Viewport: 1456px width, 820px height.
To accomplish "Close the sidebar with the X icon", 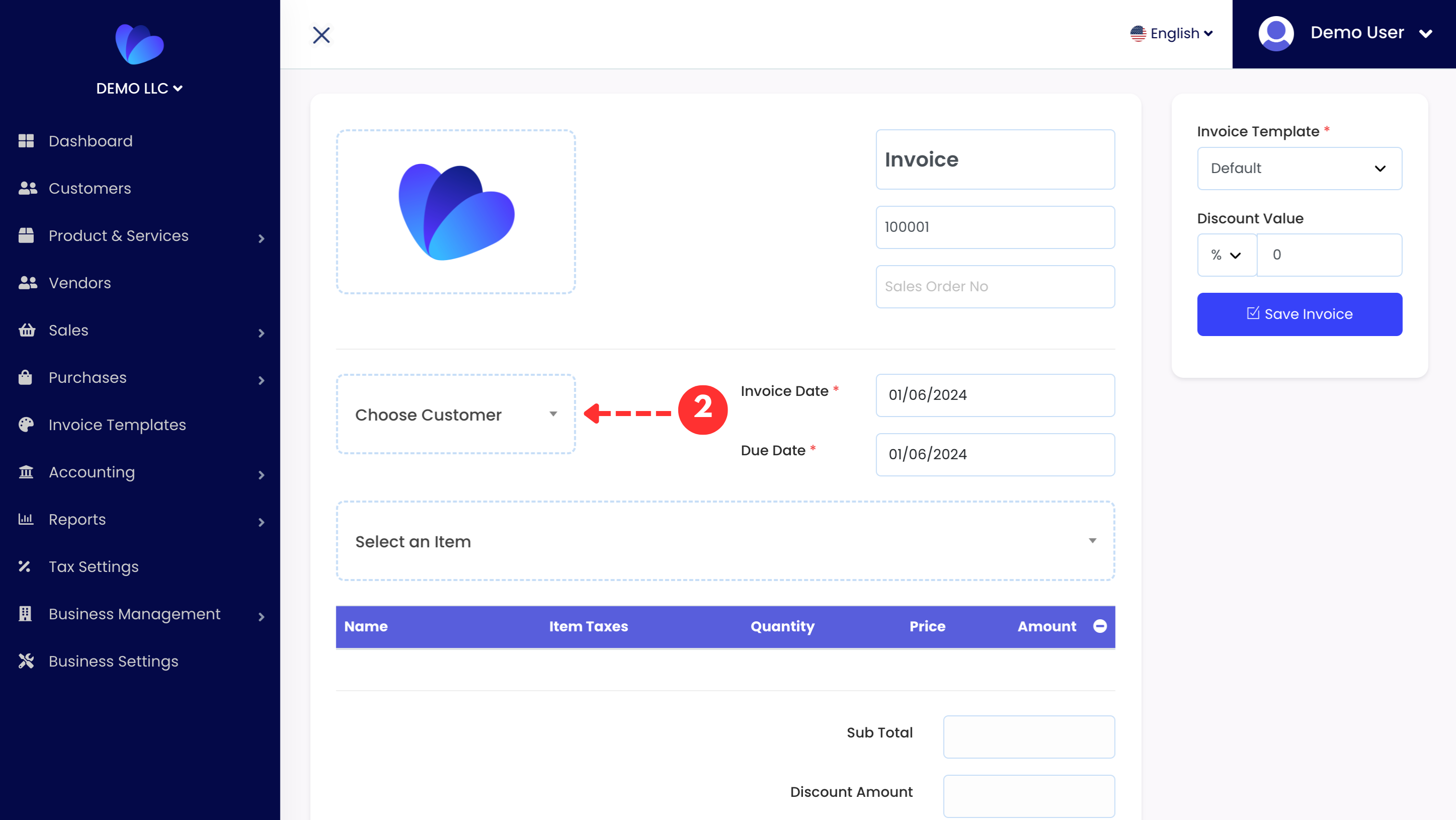I will point(322,35).
